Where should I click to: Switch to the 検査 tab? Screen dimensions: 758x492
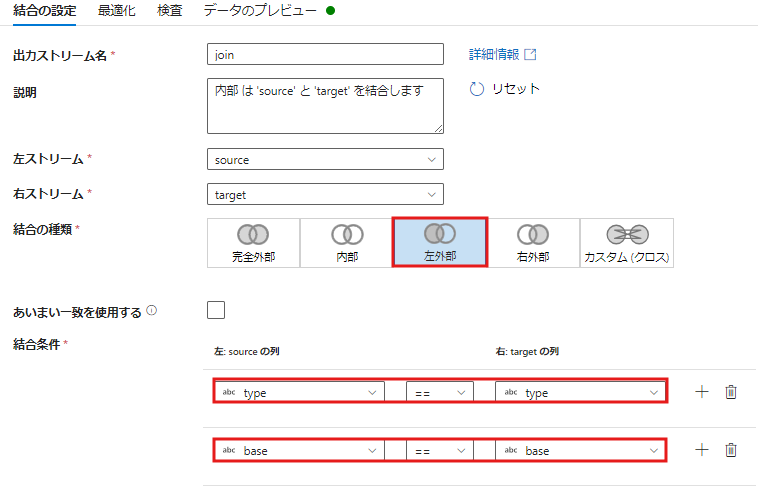click(x=170, y=11)
